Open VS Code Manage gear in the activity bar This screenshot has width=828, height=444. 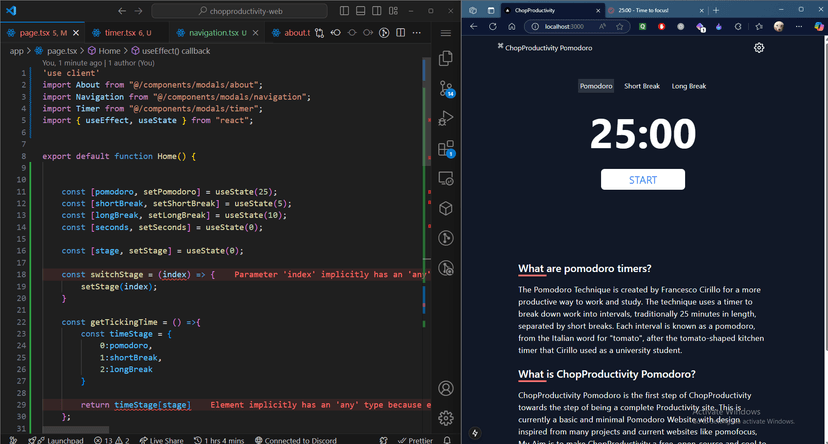coord(446,418)
